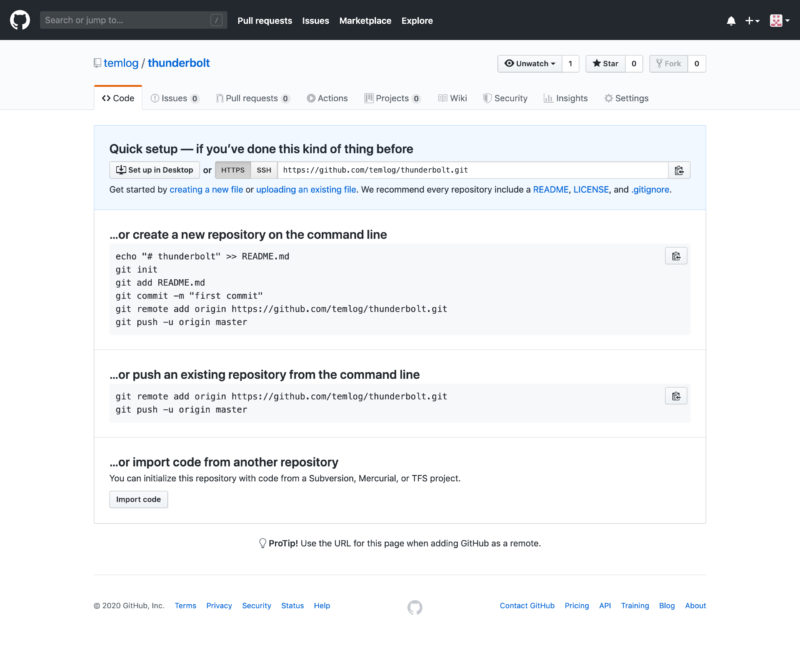
Task: Open the Unwatch dropdown button
Action: click(530, 64)
